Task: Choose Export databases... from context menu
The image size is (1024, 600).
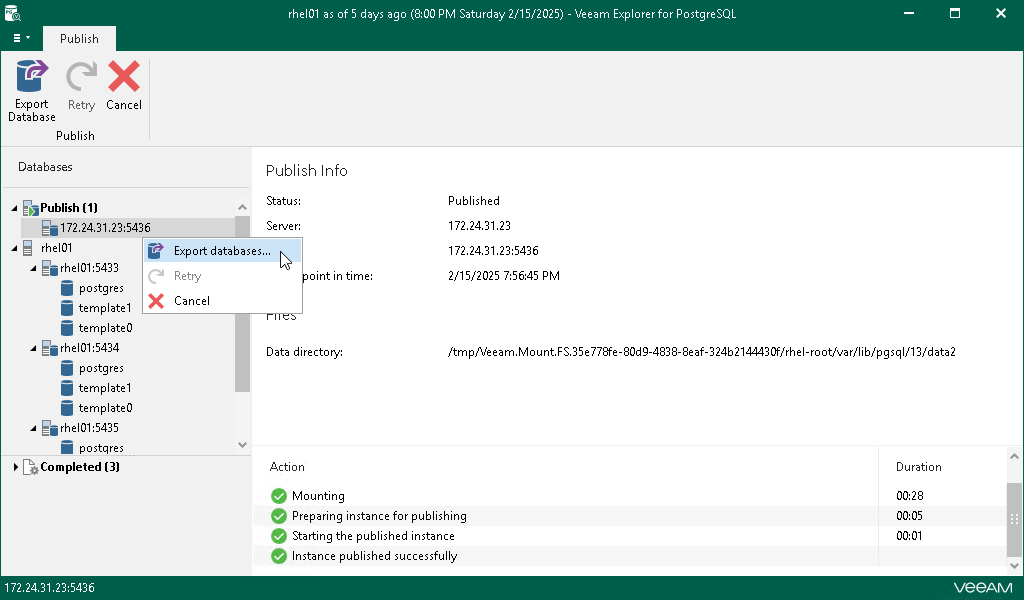Action: point(221,251)
